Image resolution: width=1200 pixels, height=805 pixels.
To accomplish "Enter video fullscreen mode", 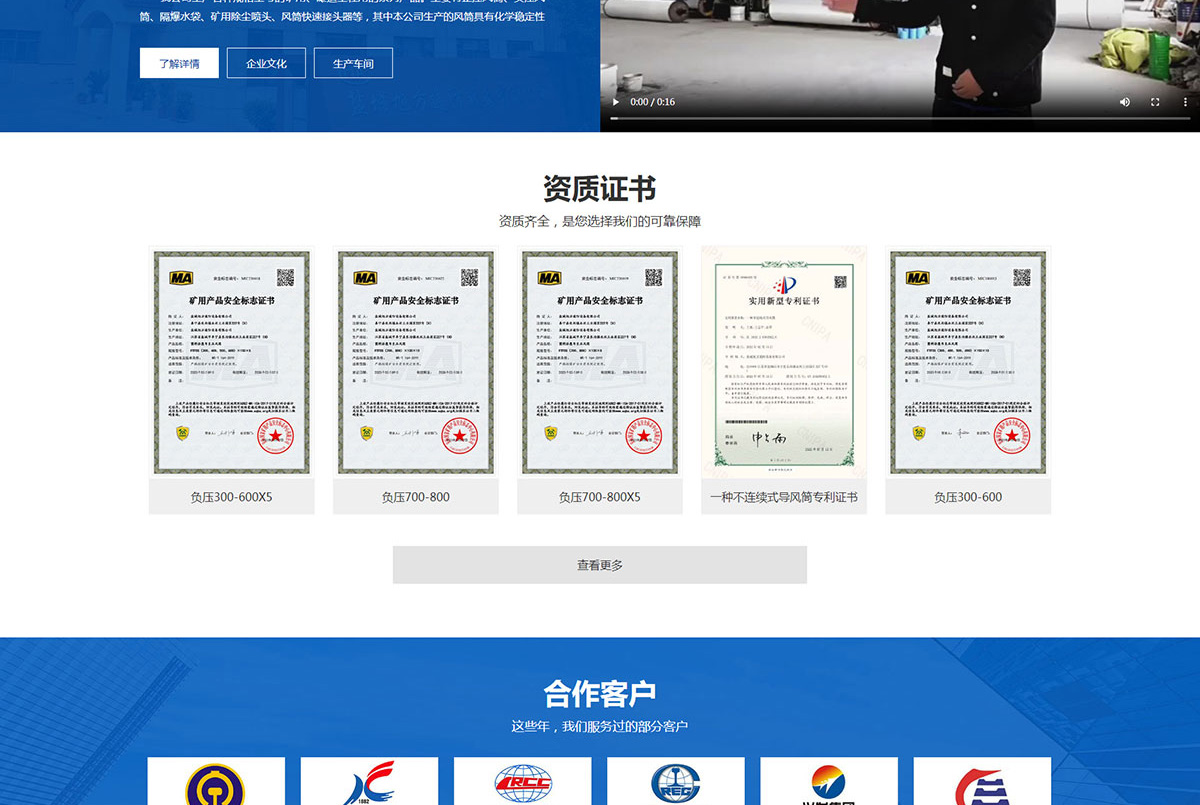I will (1155, 102).
